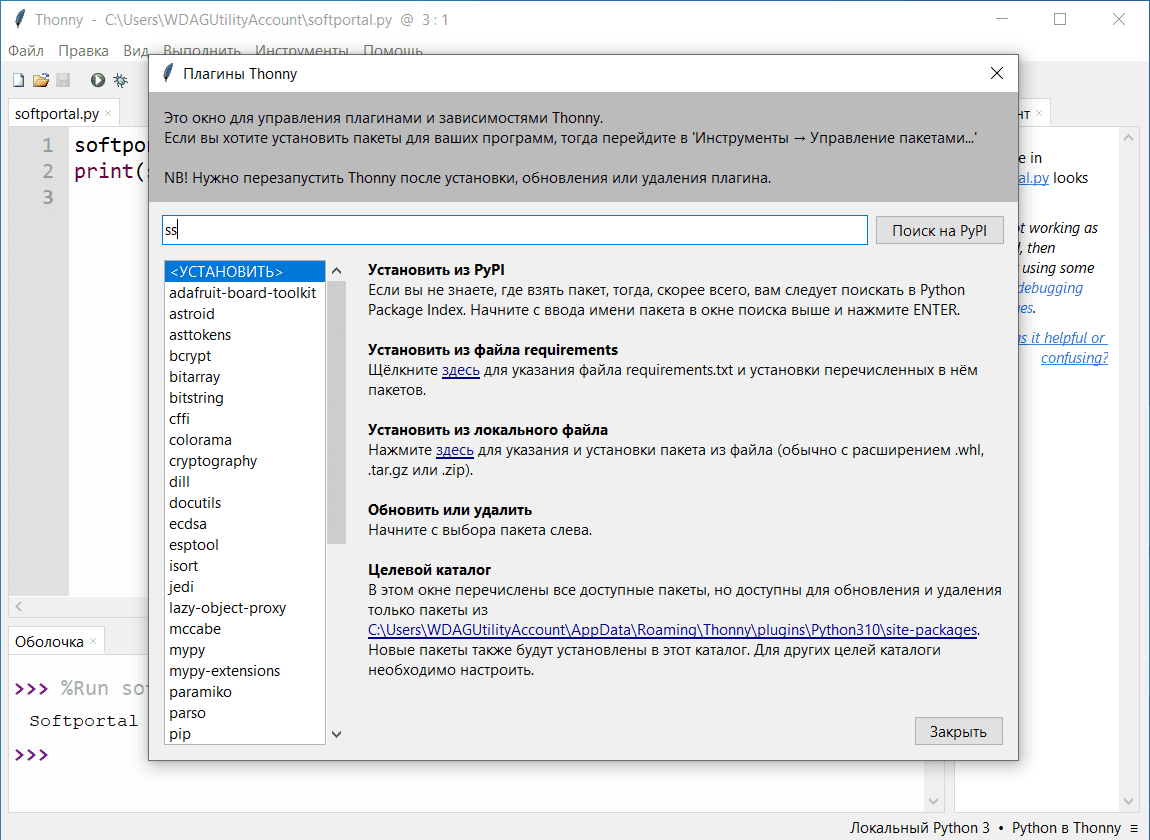1150x840 pixels.
Task: Click the 'helpful or confusing?' feedback link
Action: pos(1063,348)
